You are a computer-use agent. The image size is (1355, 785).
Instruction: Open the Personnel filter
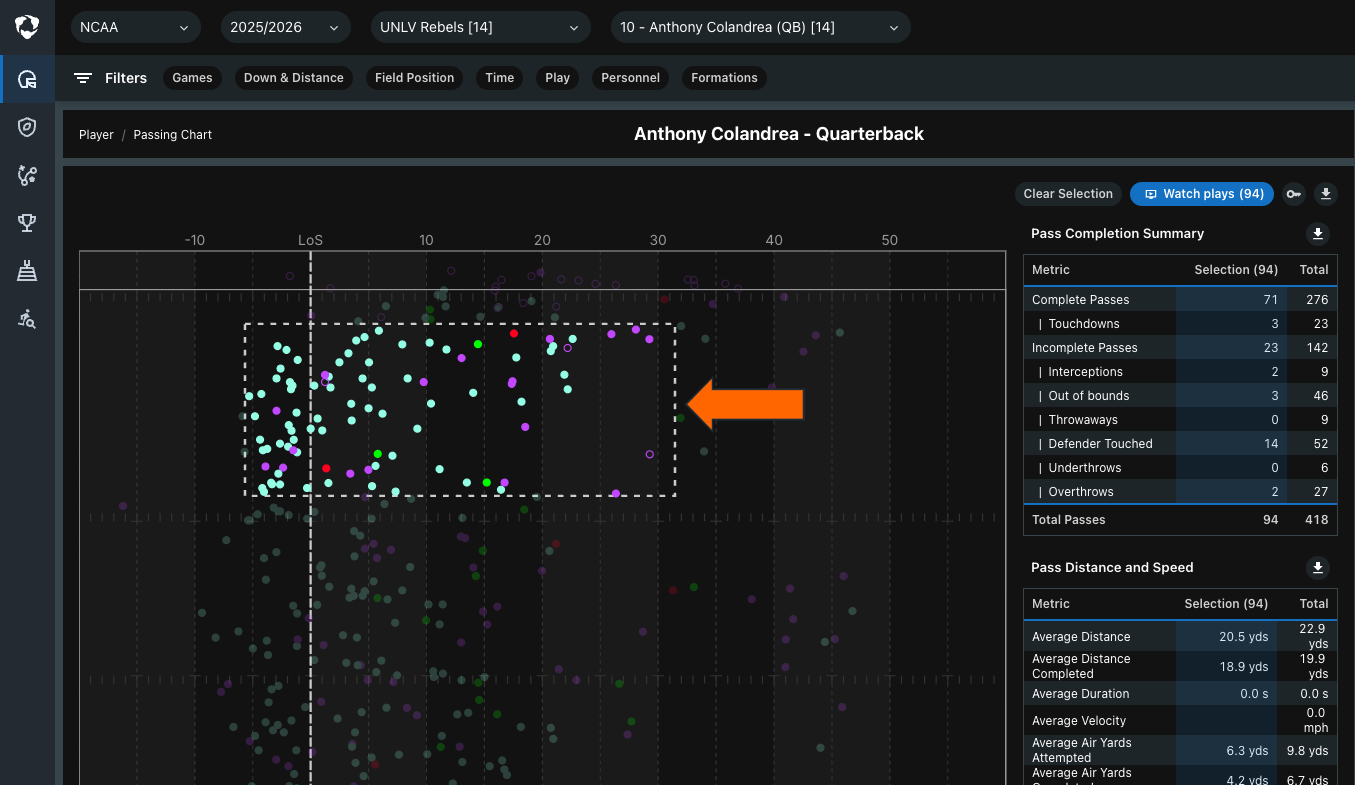[x=631, y=78]
